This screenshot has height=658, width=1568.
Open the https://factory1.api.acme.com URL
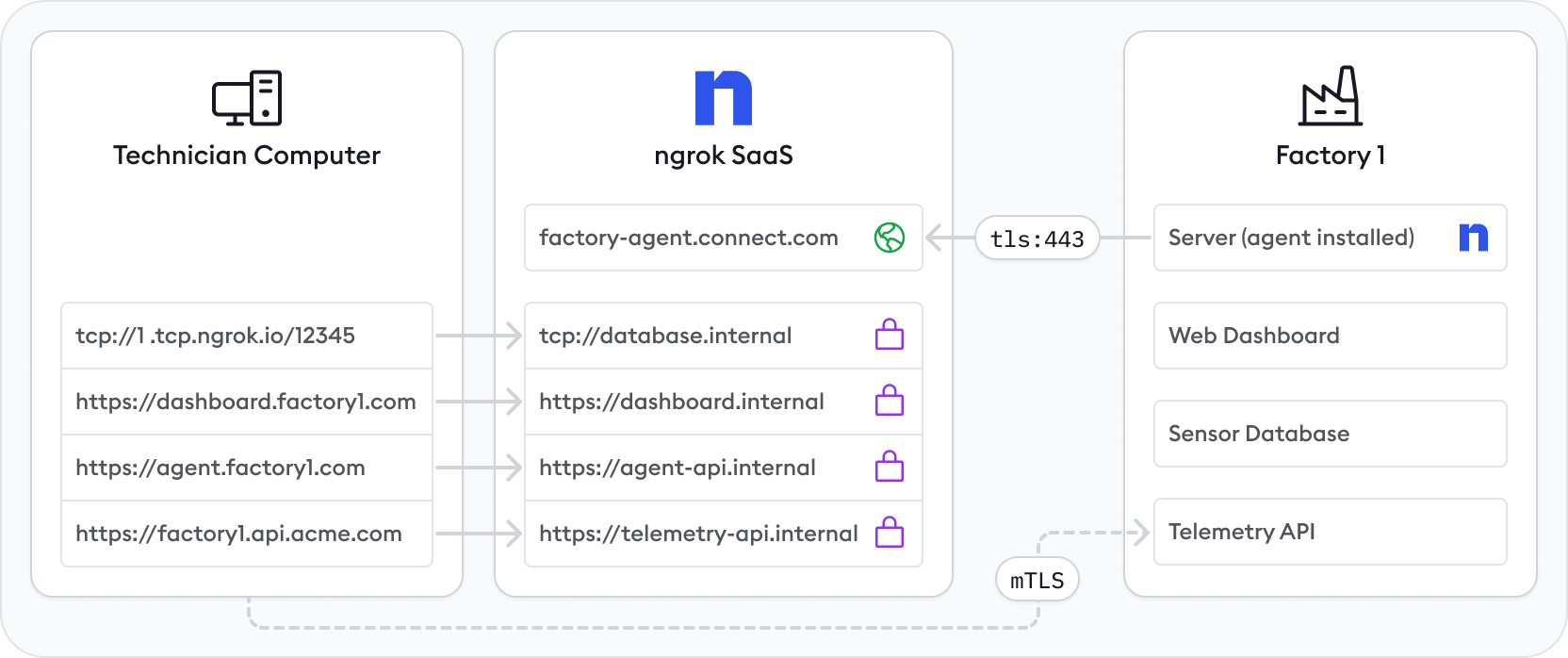(238, 534)
